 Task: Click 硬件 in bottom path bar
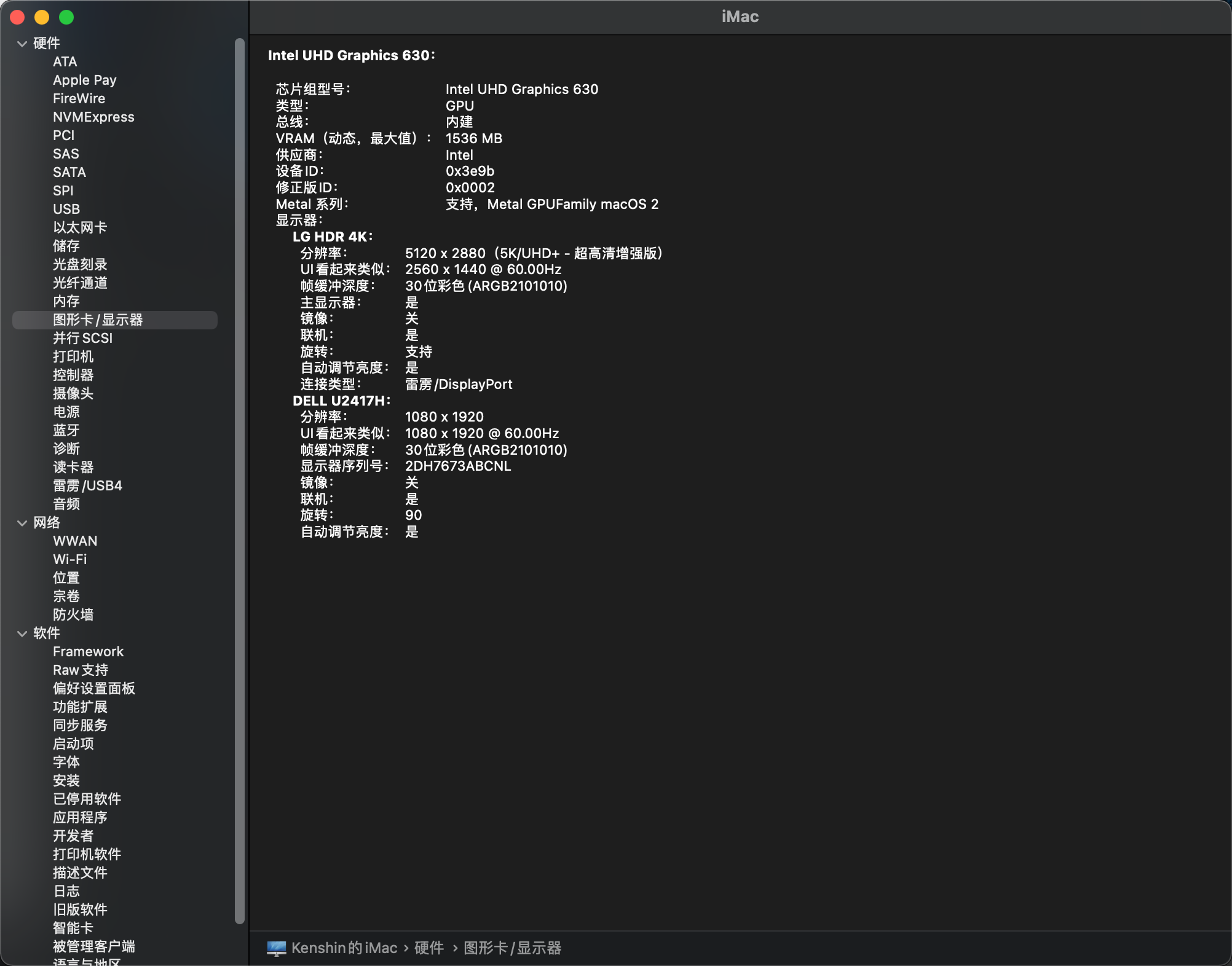[x=429, y=948]
